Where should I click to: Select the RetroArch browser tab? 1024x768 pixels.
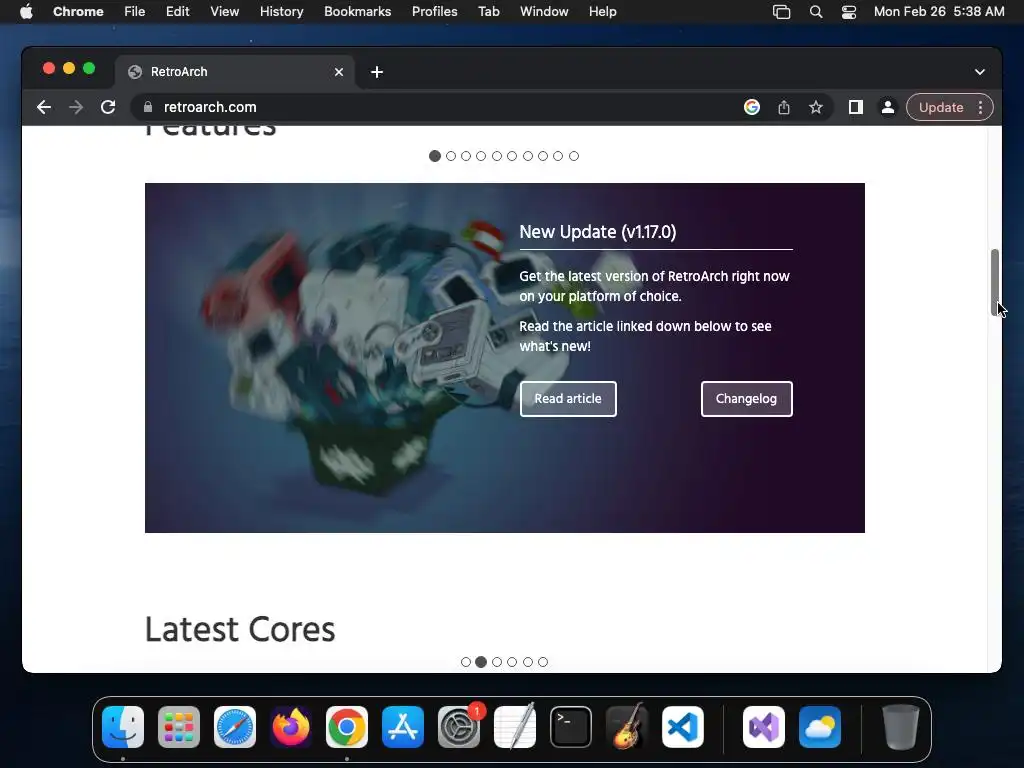click(235, 72)
